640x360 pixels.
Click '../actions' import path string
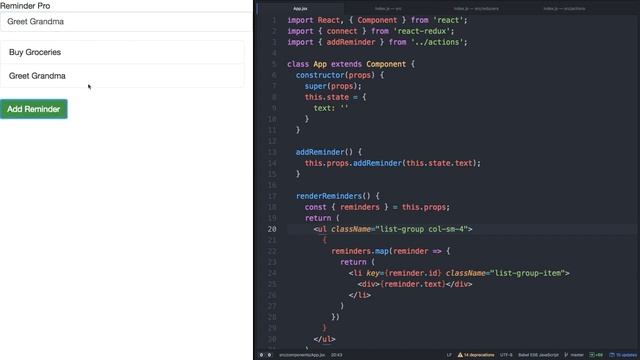pyautogui.click(x=439, y=42)
